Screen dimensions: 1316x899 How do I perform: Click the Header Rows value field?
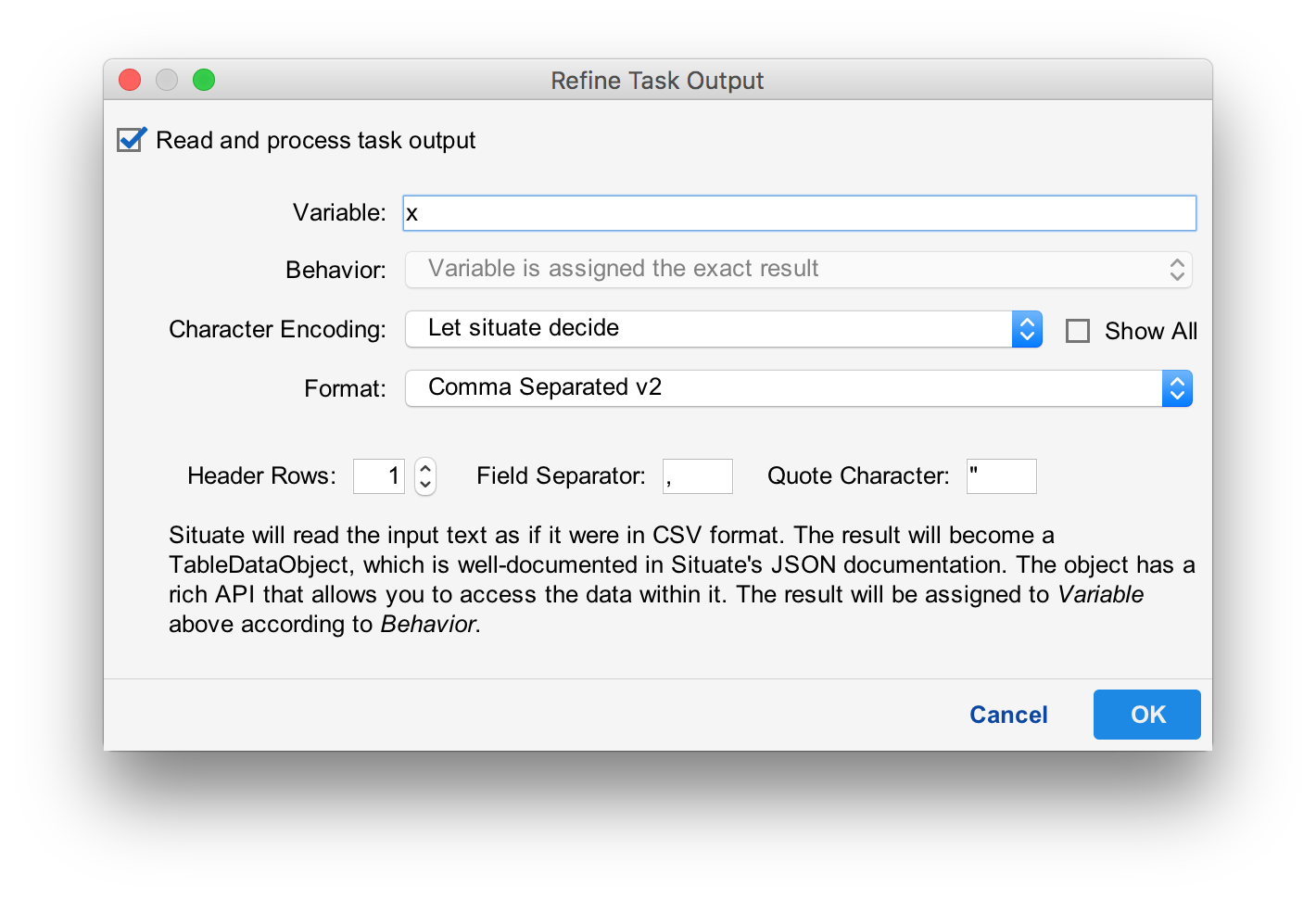[x=378, y=475]
